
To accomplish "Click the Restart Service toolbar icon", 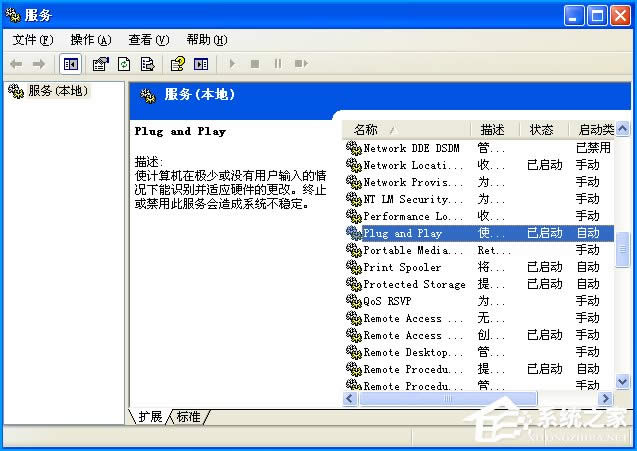I will pyautogui.click(x=299, y=64).
